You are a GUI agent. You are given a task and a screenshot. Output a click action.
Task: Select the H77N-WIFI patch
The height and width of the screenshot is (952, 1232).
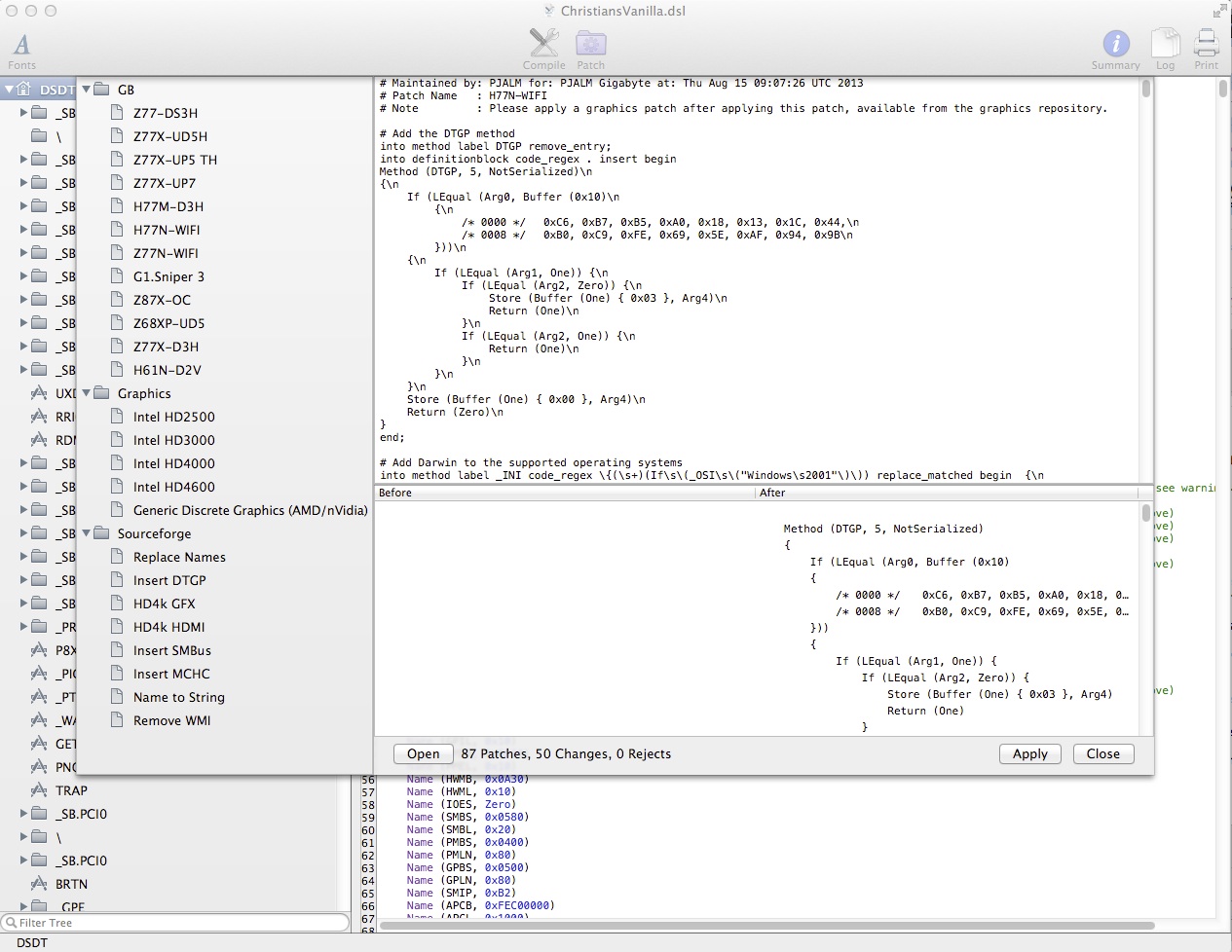point(167,230)
